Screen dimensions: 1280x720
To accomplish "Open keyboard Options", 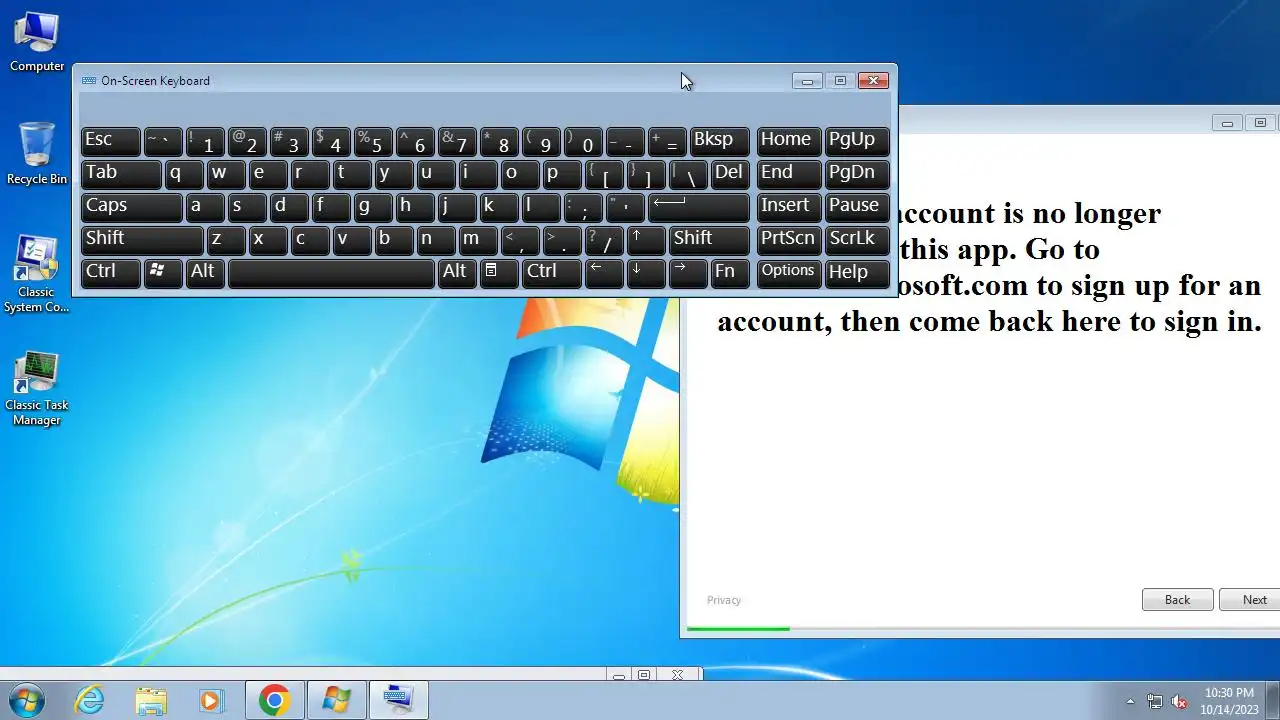I will [x=789, y=273].
